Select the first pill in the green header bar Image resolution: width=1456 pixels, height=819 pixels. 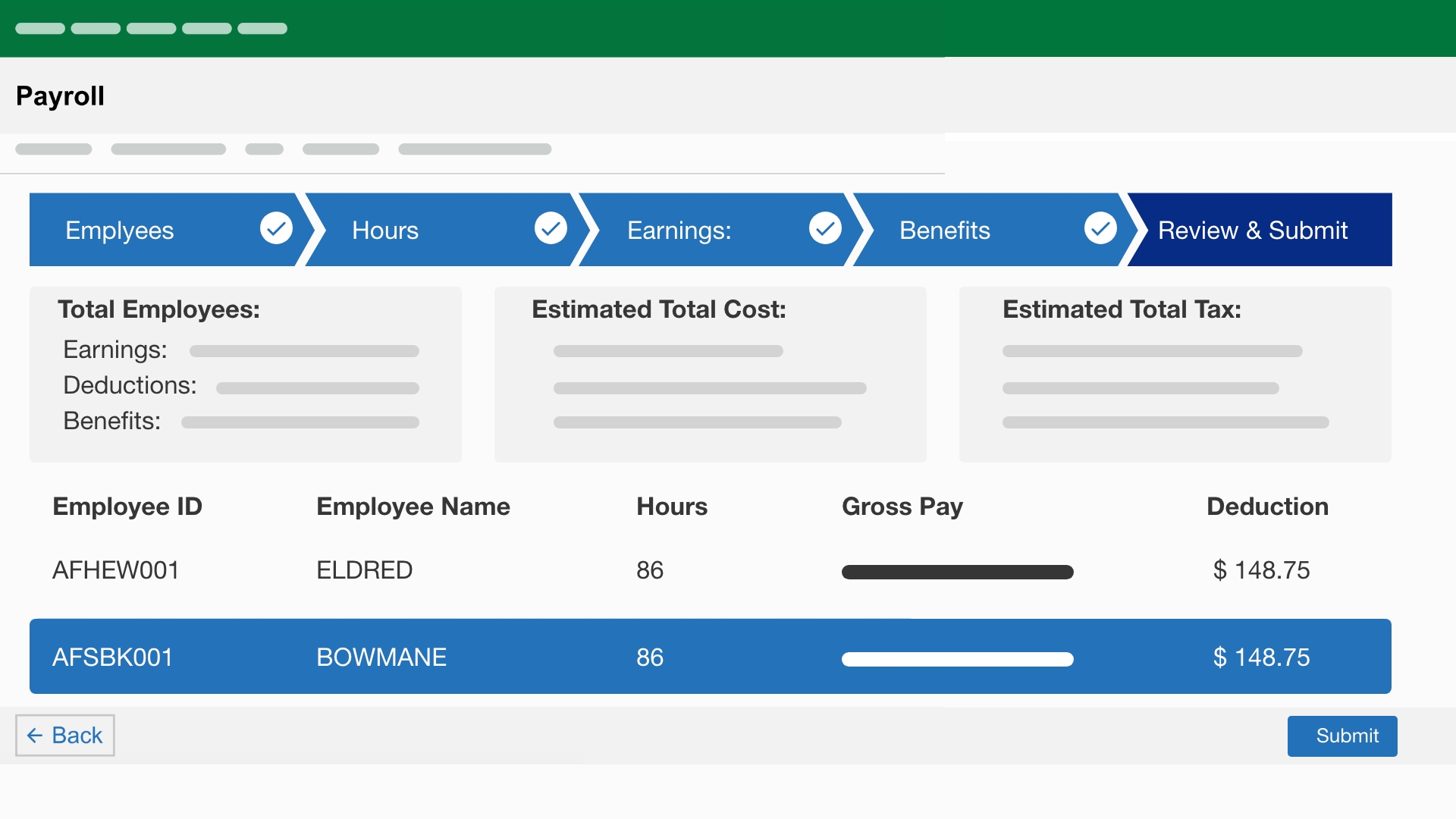point(39,28)
